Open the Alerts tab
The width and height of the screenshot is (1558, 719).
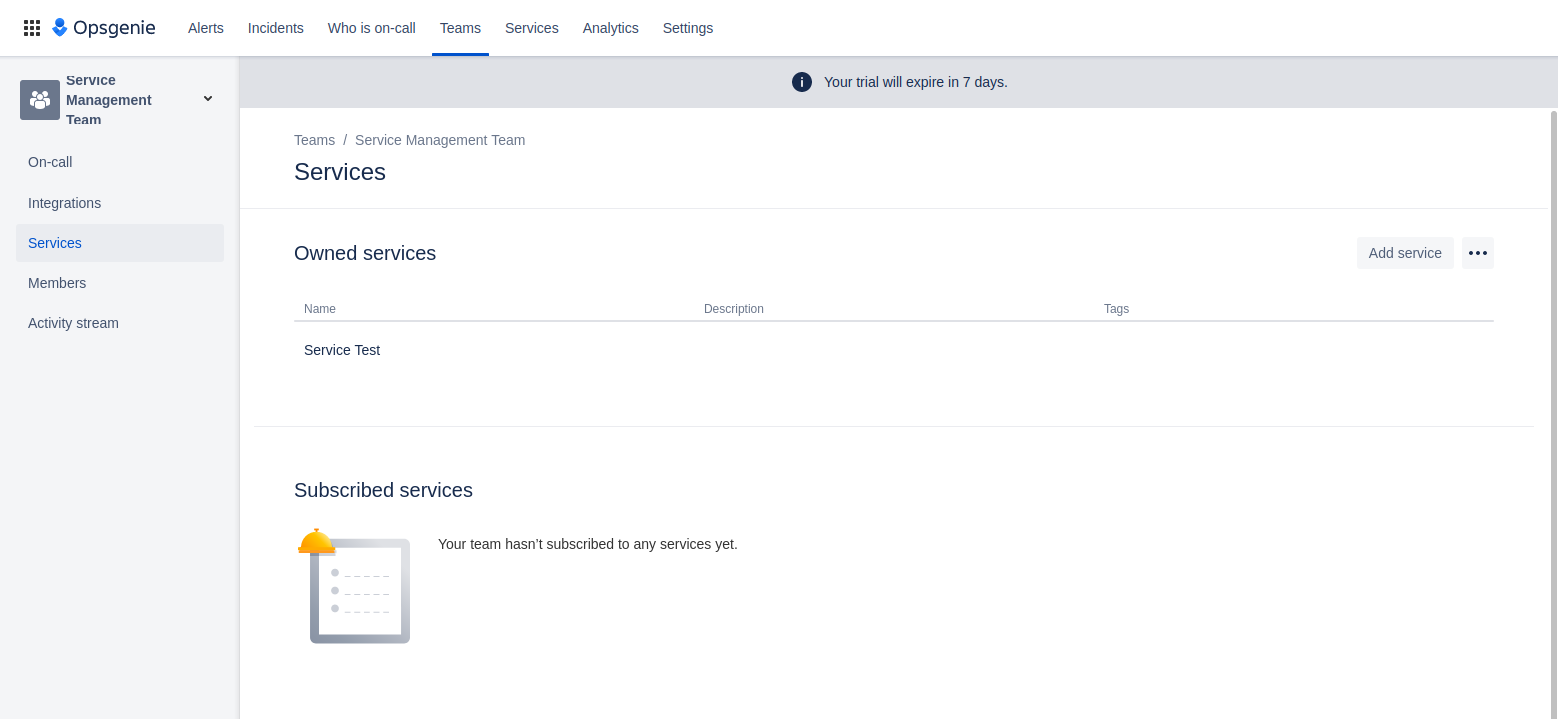point(206,28)
